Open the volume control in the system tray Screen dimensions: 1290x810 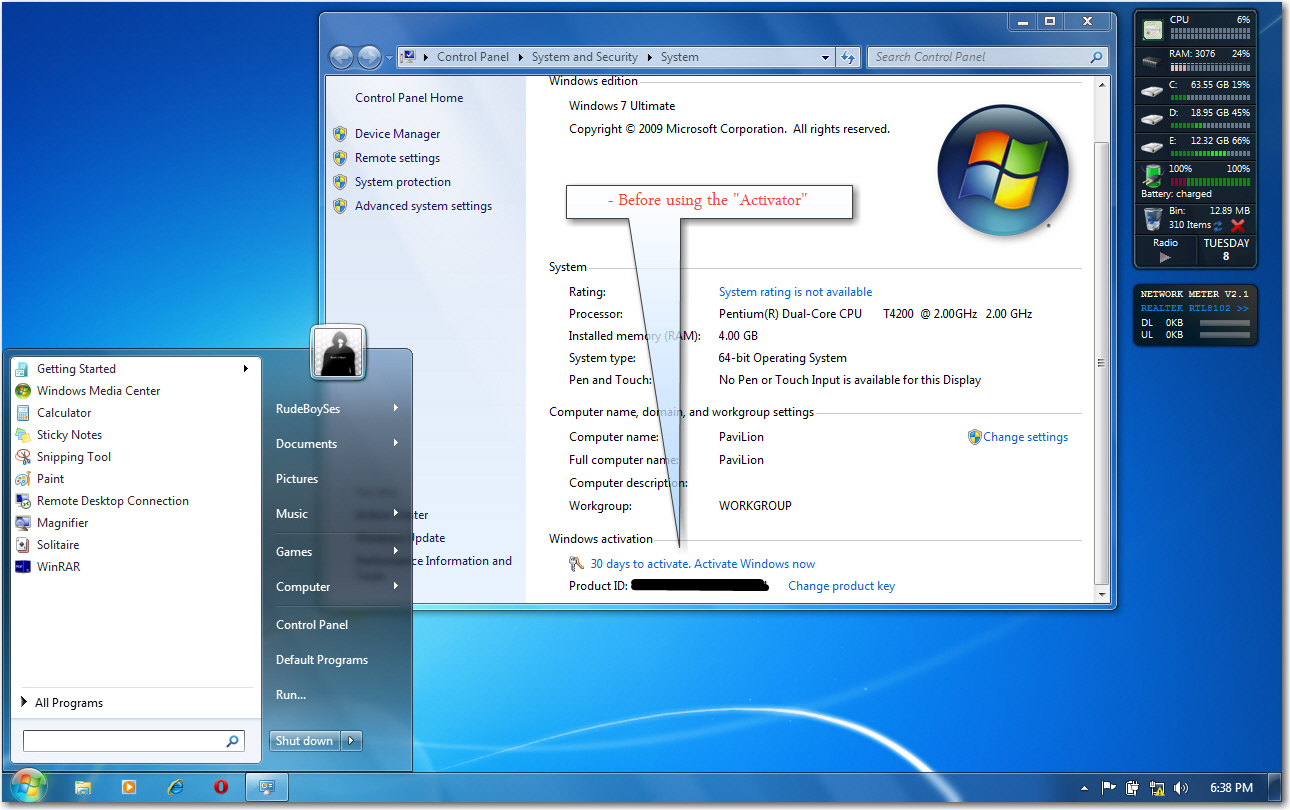tap(1181, 787)
